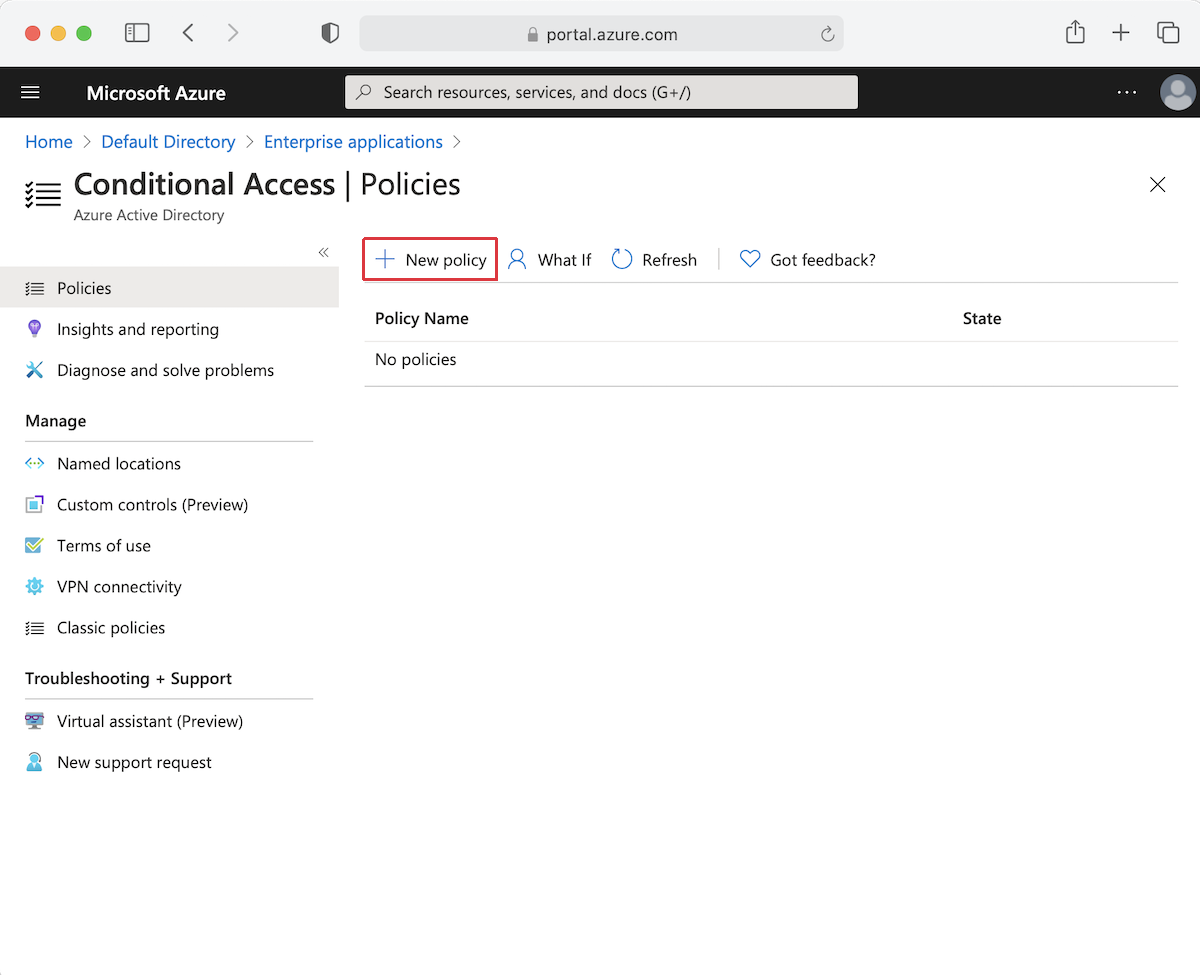The image size is (1200, 975).
Task: Select the Terms of use icon
Action: pos(35,545)
